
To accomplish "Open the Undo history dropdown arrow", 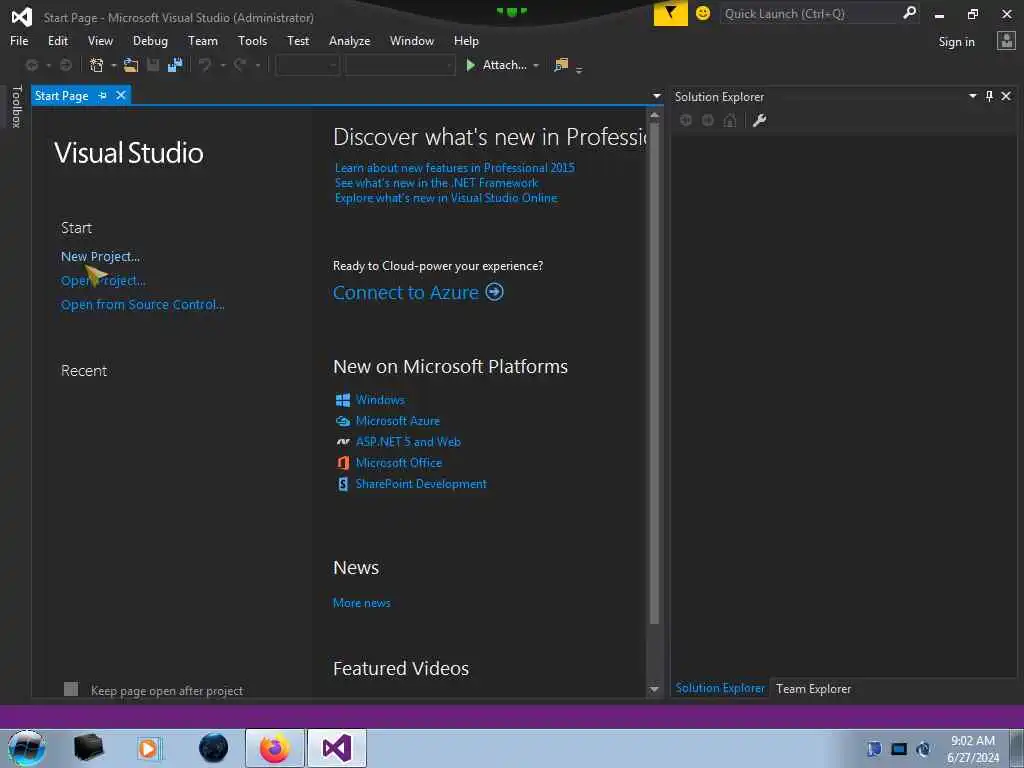I will [x=223, y=65].
